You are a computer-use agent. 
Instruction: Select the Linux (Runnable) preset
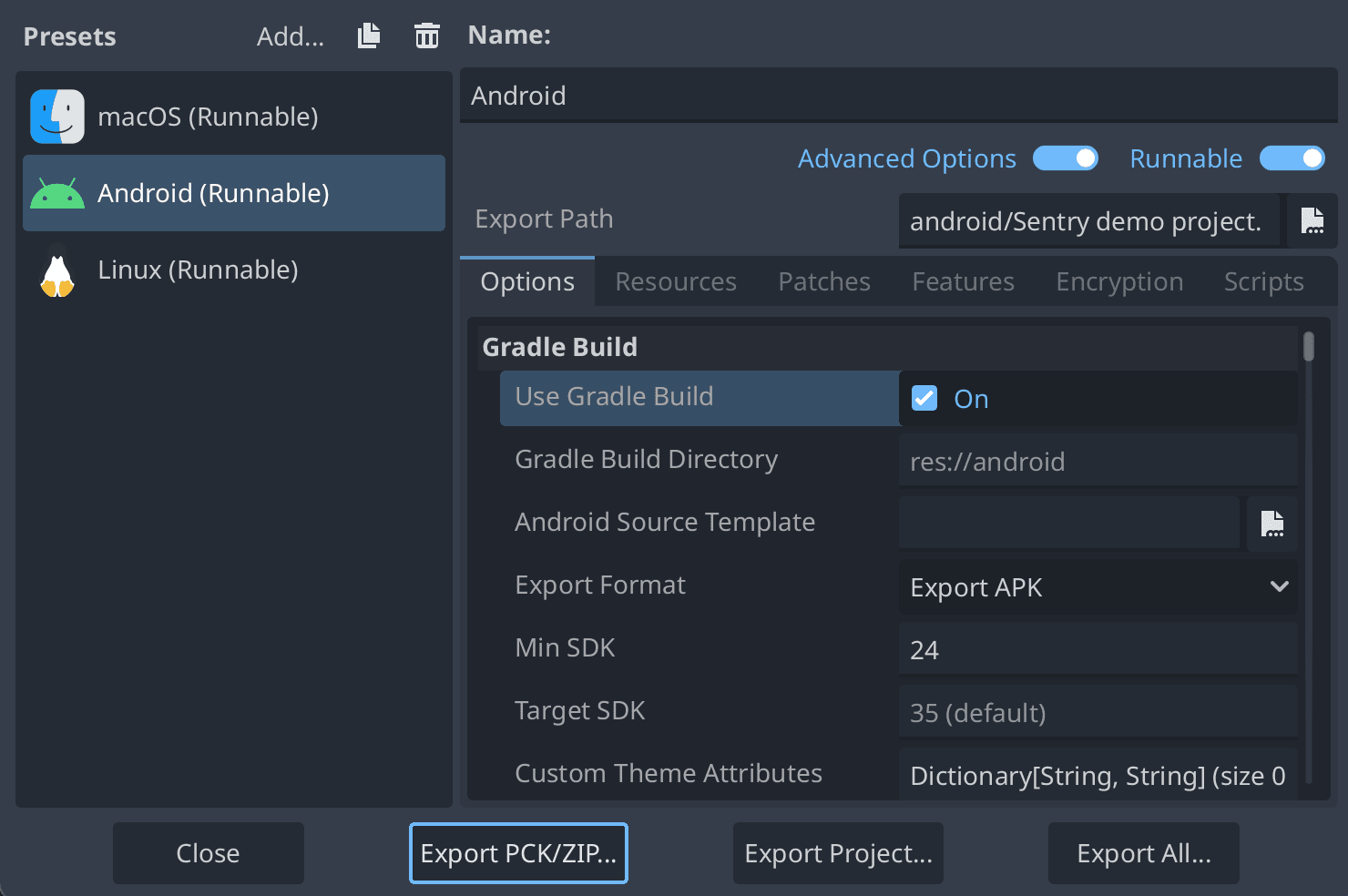198,270
